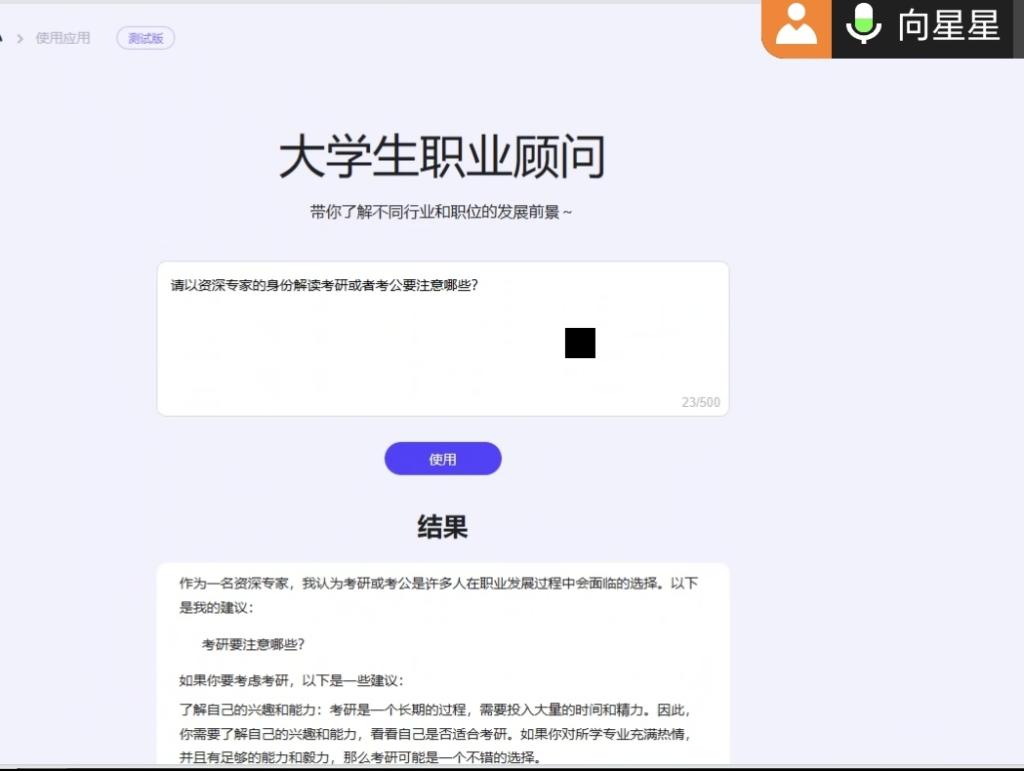Click the green microphone icon
The image size is (1024, 771).
[863, 25]
